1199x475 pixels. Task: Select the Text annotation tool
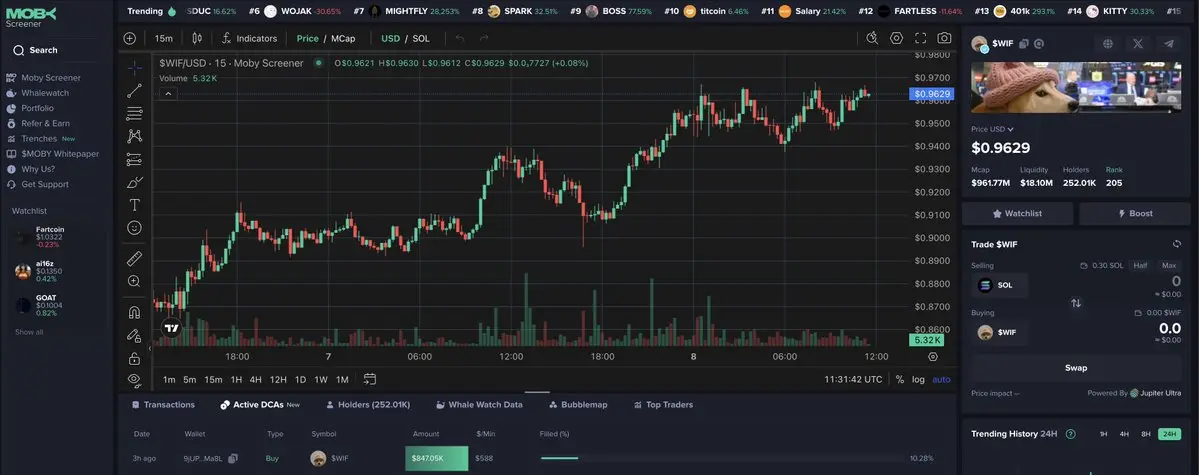(x=135, y=205)
